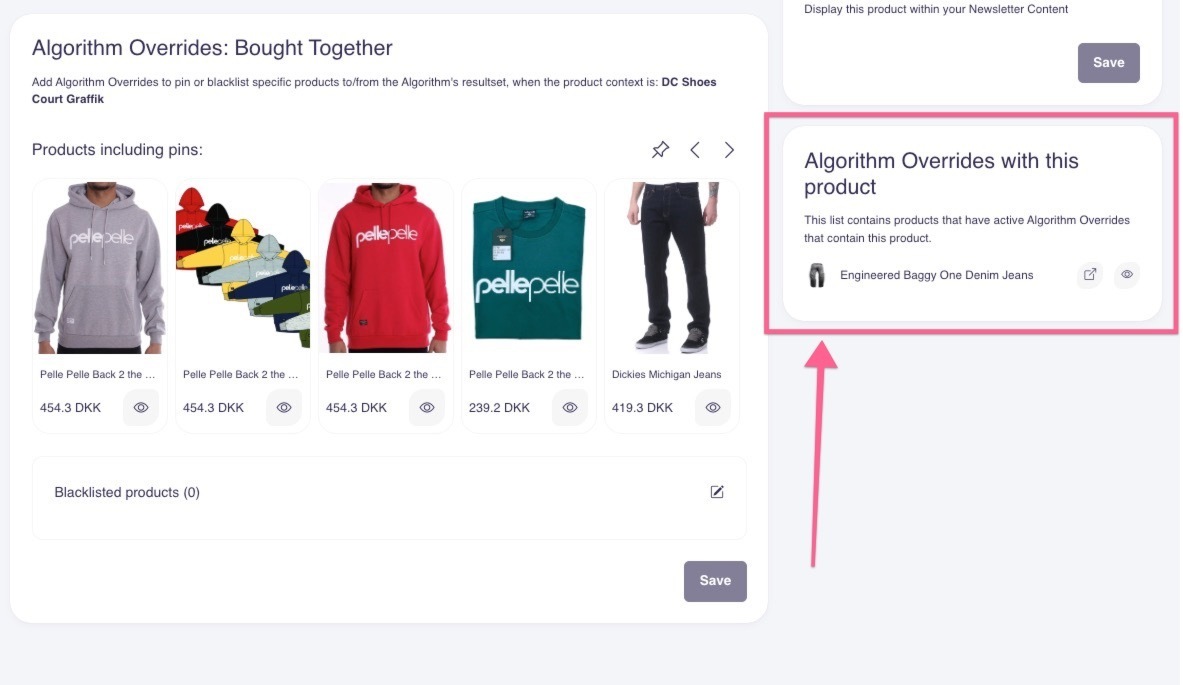Edit the Blacklisted products list
Image resolution: width=1183 pixels, height=685 pixels.
[x=717, y=492]
